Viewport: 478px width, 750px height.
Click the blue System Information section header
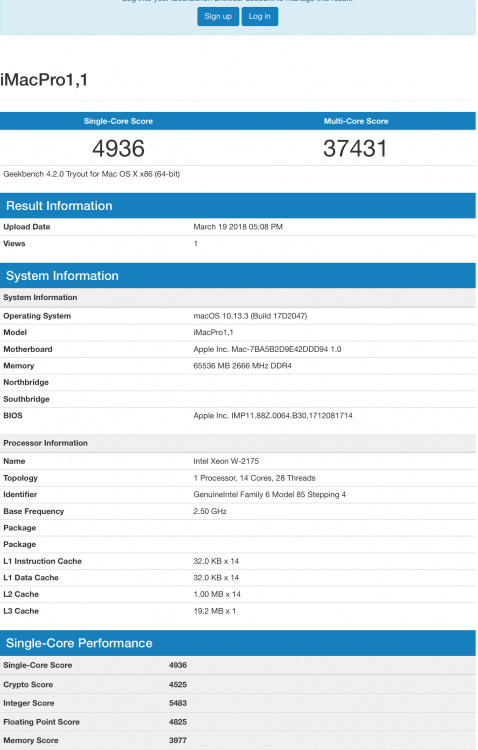coord(238,276)
